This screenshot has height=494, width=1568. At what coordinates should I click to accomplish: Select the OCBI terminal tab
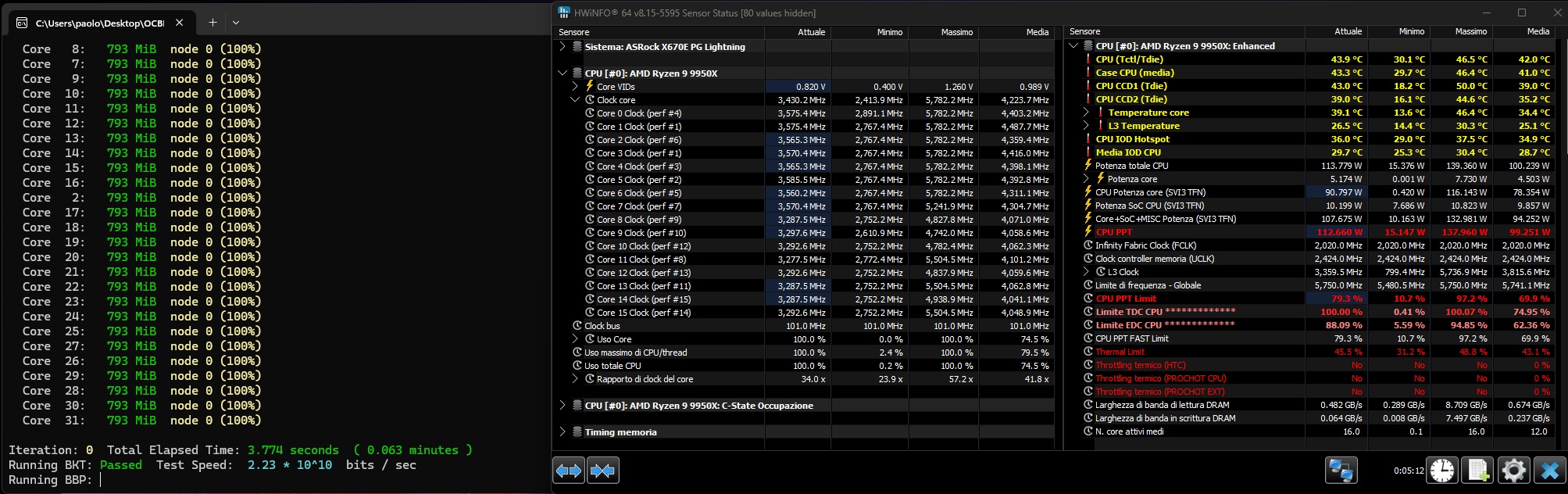[102, 23]
